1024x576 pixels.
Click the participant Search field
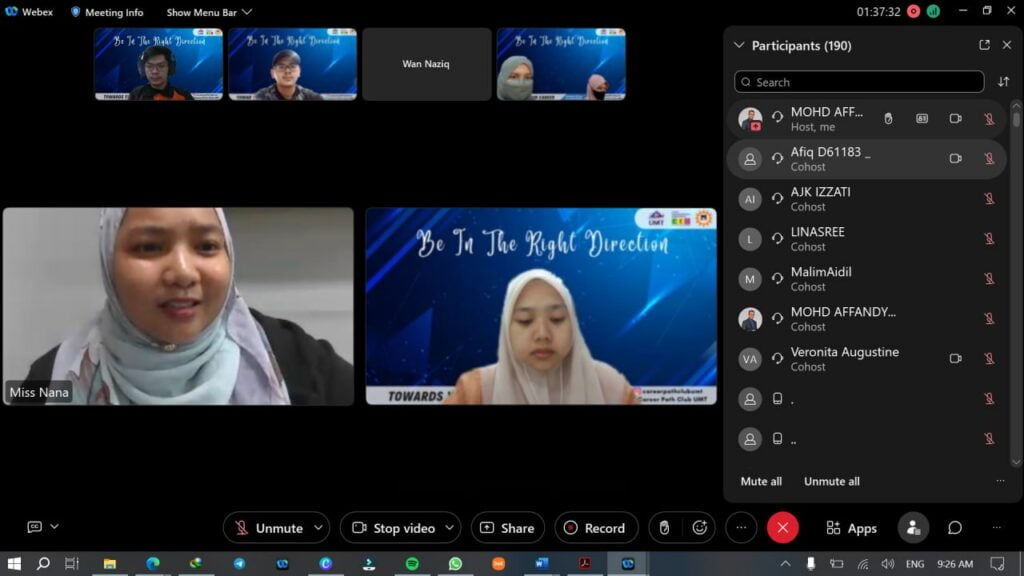859,82
